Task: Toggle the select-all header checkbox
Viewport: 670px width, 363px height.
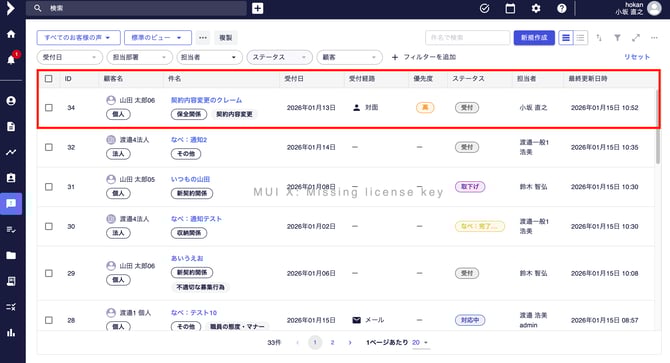Action: pos(49,79)
